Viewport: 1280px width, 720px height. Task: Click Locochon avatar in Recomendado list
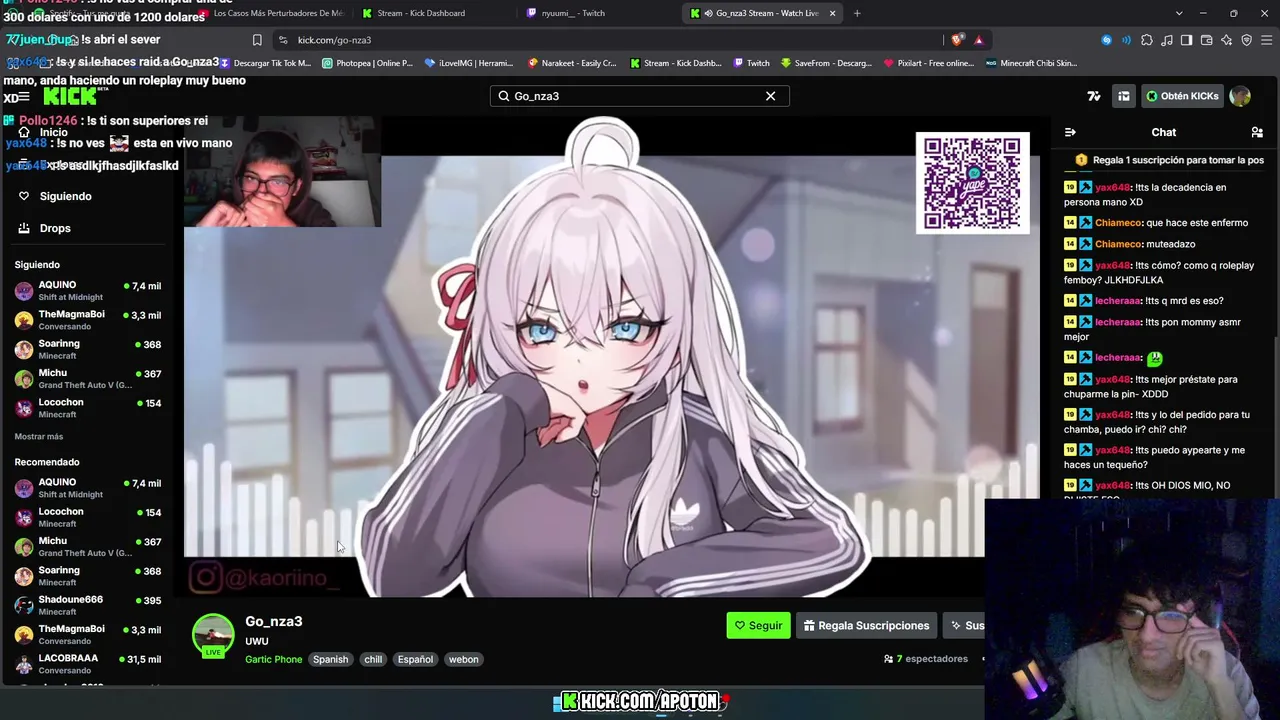click(x=24, y=517)
